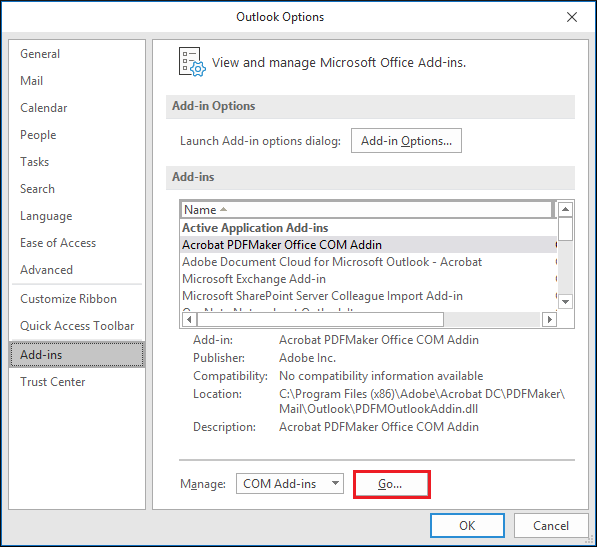This screenshot has width=597, height=547.
Task: Open Search options
Action: pyautogui.click(x=77, y=189)
